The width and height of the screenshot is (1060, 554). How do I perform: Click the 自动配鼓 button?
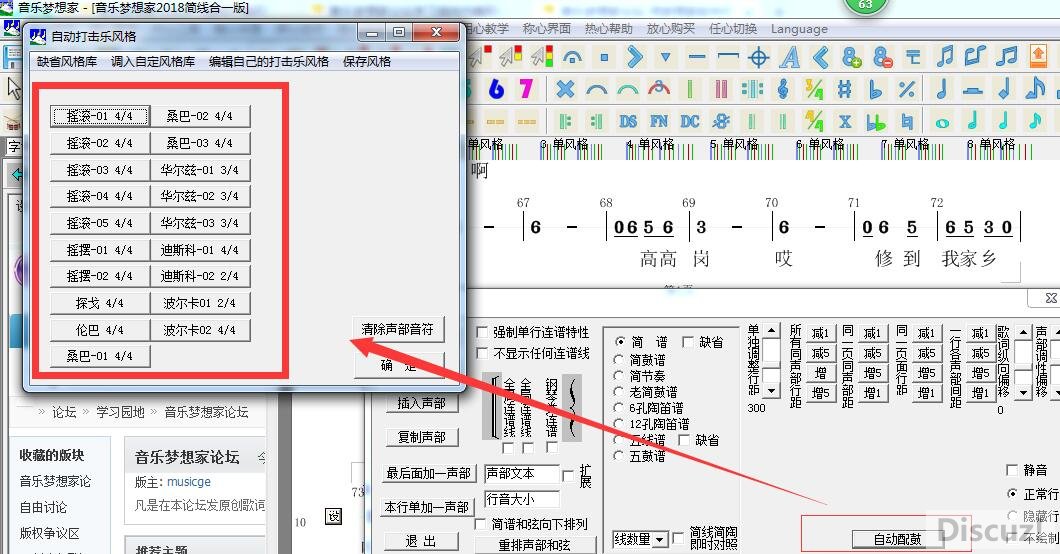point(898,538)
